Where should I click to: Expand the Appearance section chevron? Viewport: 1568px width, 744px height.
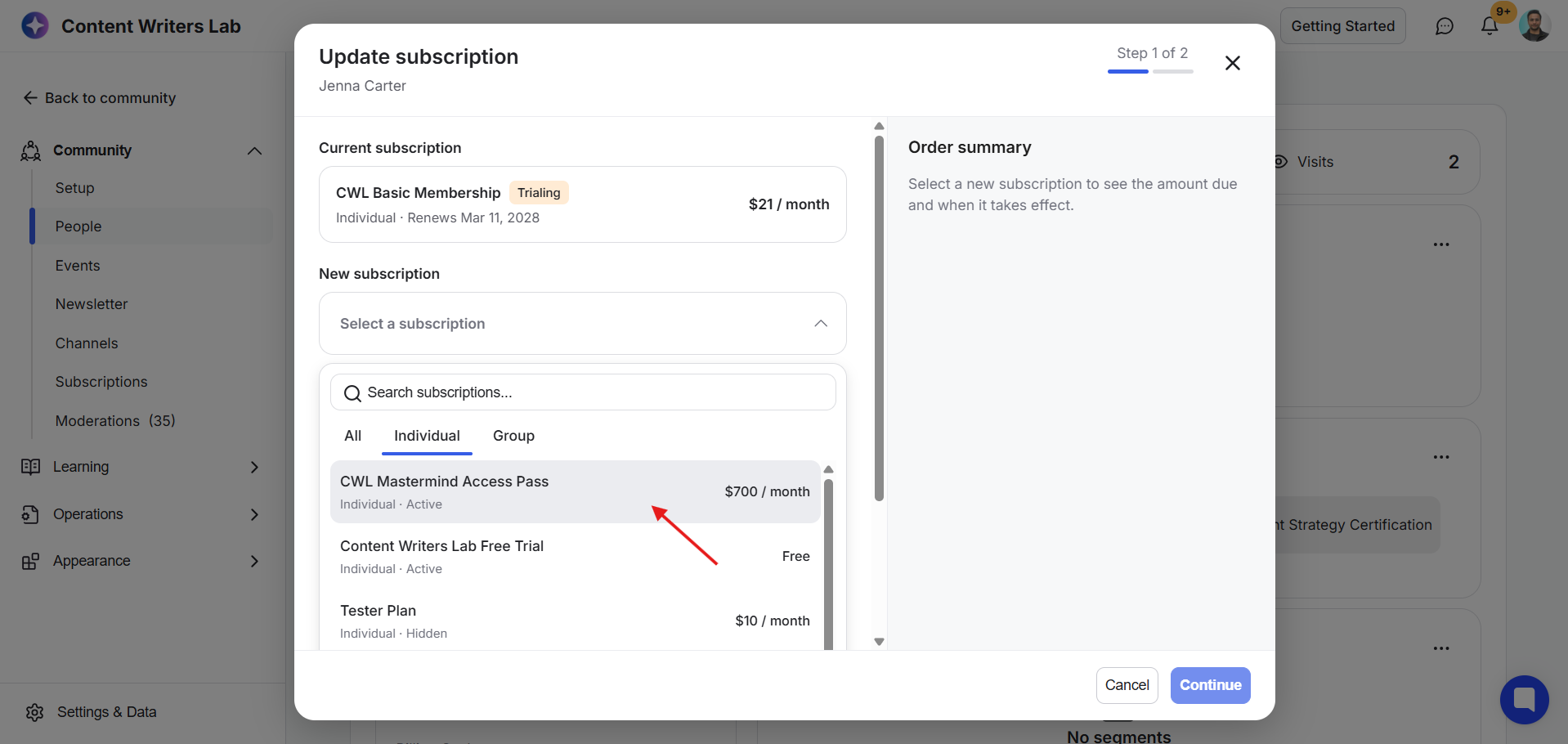click(x=254, y=561)
